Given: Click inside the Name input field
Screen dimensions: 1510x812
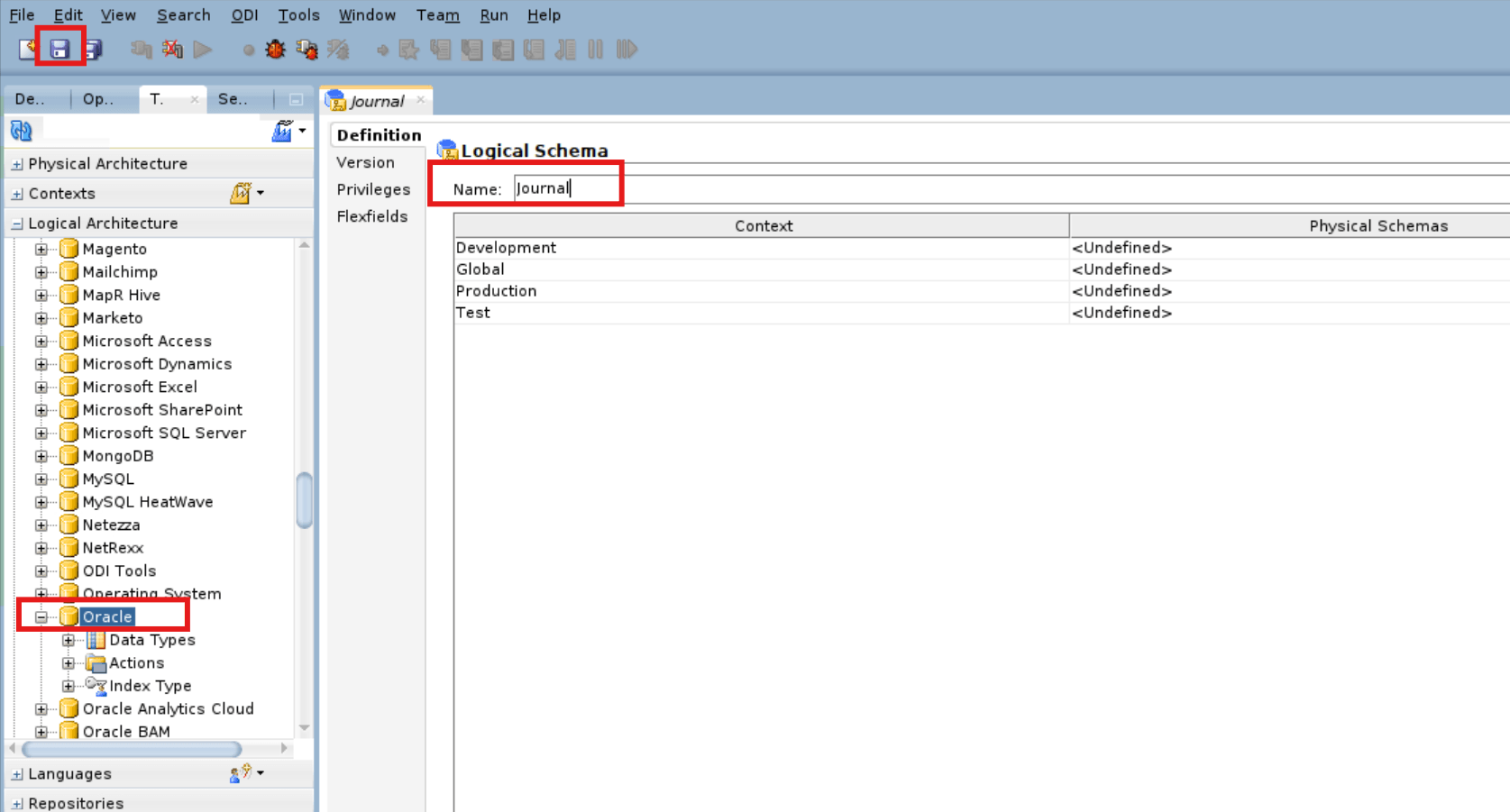Looking at the screenshot, I should click(x=566, y=187).
